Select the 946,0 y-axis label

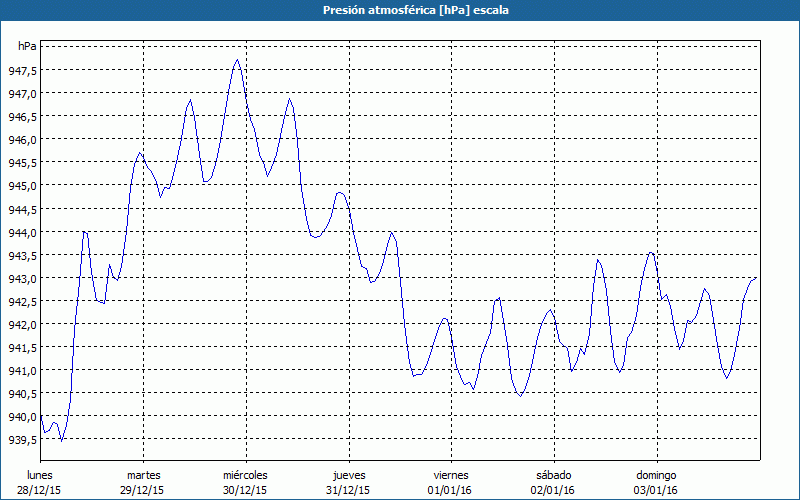(21, 140)
